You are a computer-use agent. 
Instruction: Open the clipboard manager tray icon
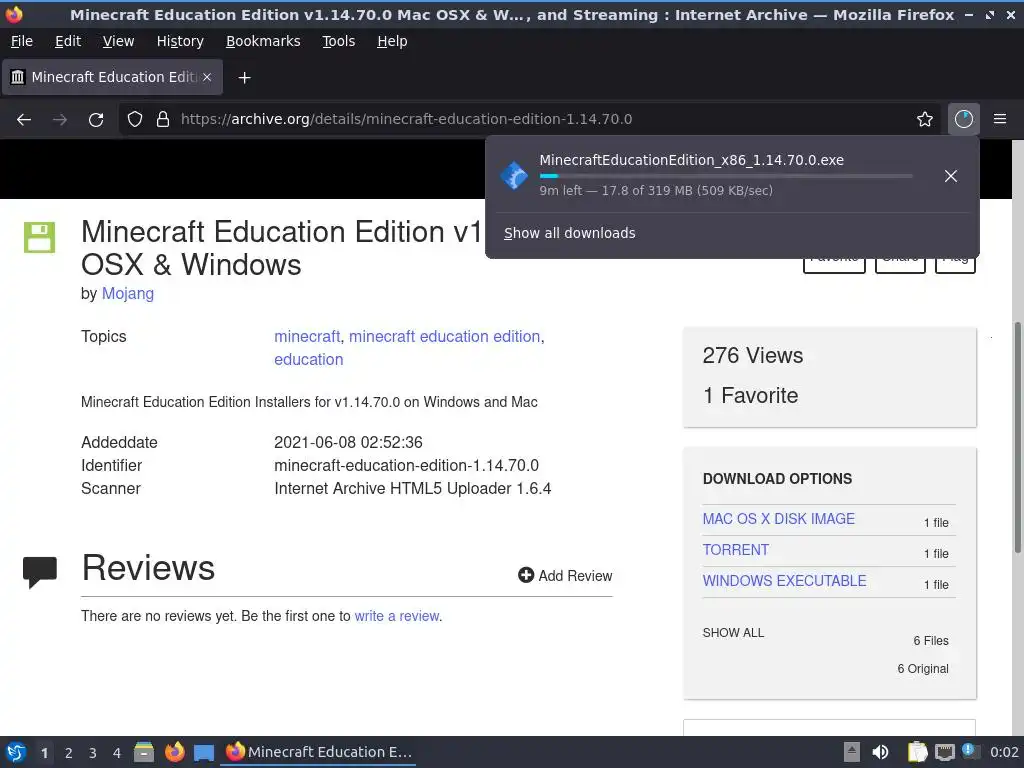[918, 752]
